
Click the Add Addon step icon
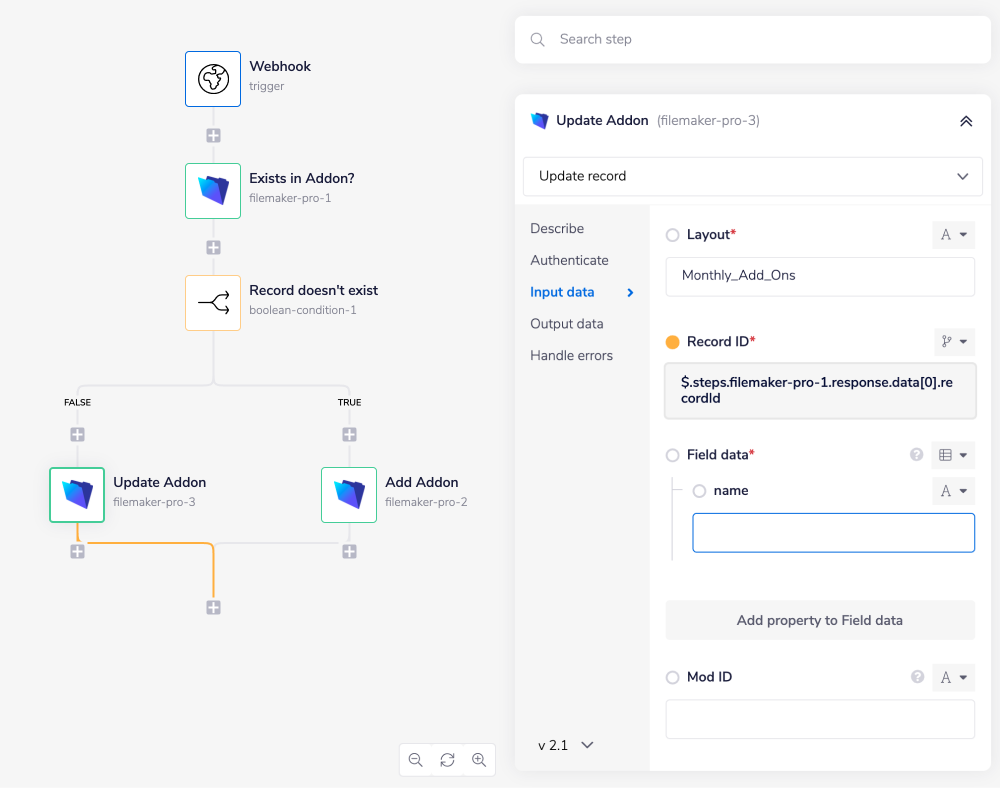pyautogui.click(x=349, y=494)
